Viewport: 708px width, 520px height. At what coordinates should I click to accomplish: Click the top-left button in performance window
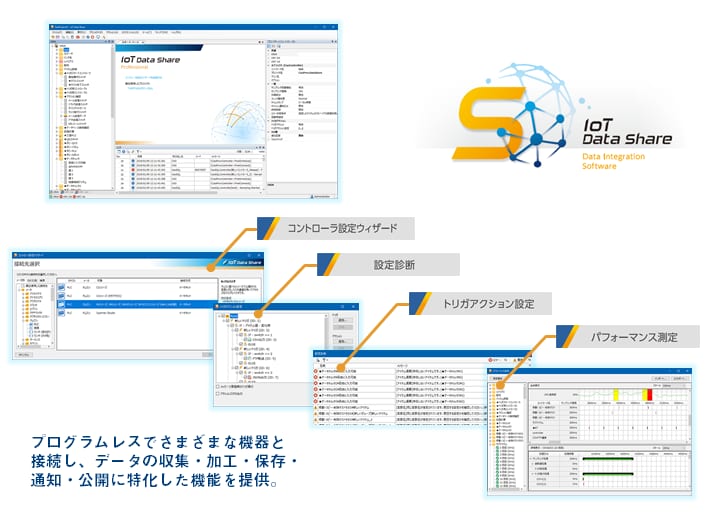coord(497,378)
